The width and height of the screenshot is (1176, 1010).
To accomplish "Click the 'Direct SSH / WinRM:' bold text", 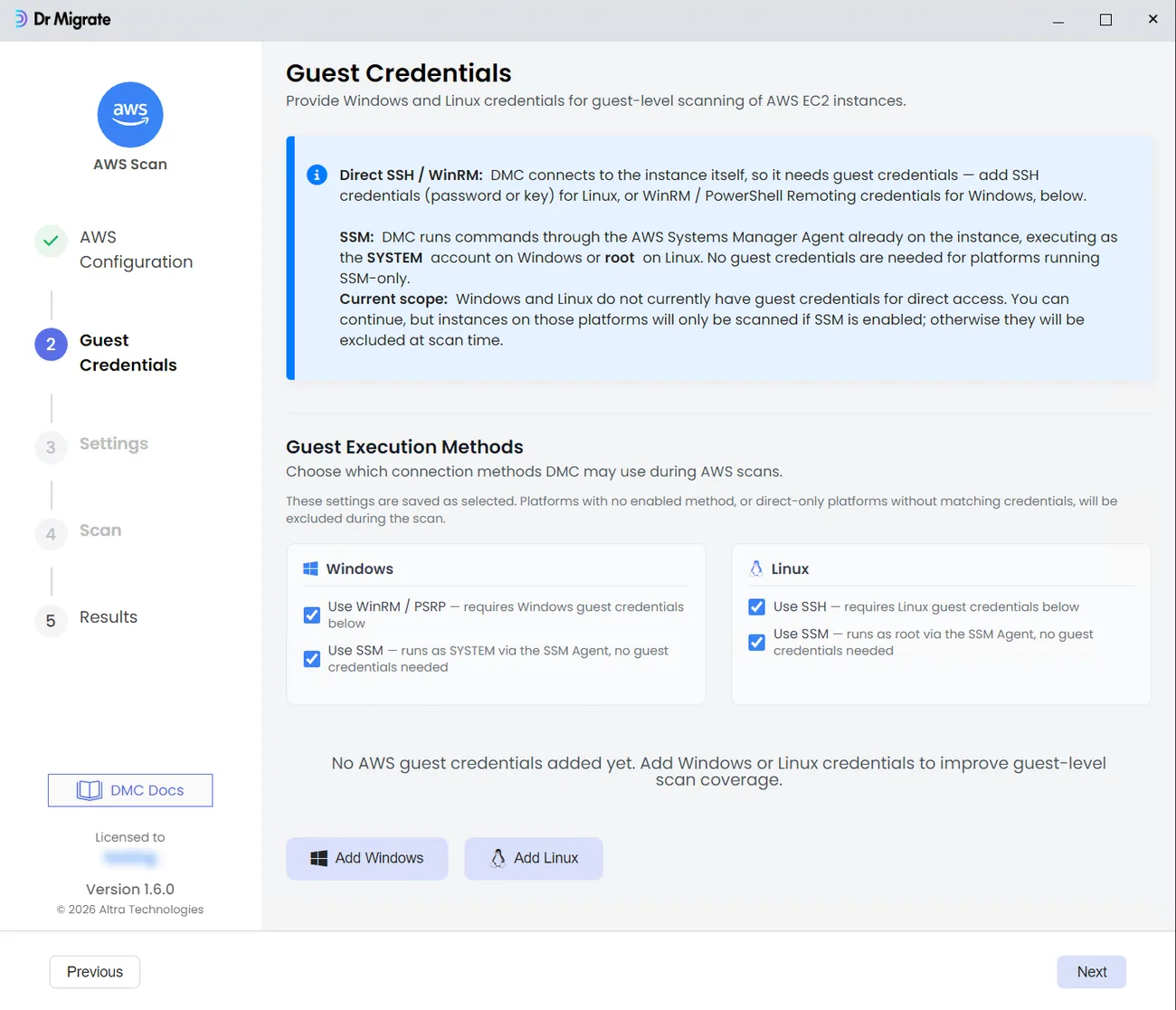I will pos(412,175).
